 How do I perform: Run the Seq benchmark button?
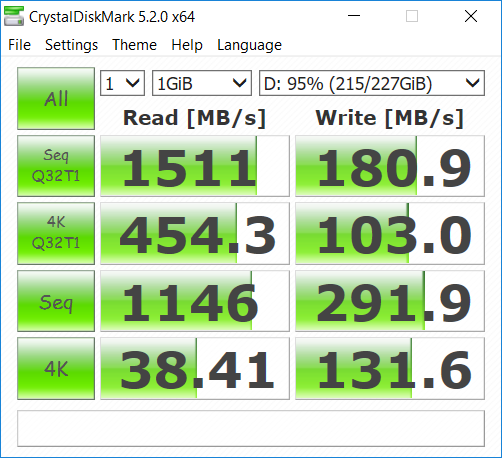(56, 301)
